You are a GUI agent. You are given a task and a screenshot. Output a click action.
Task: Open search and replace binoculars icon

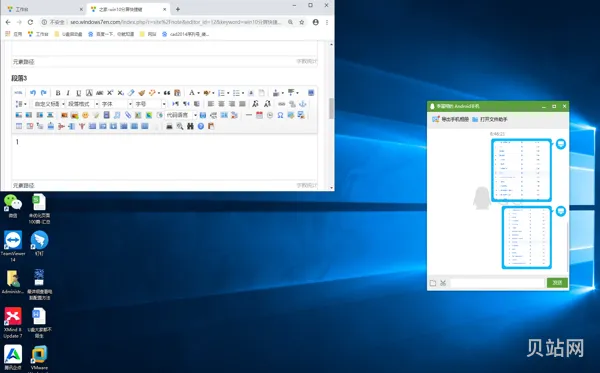(190, 126)
